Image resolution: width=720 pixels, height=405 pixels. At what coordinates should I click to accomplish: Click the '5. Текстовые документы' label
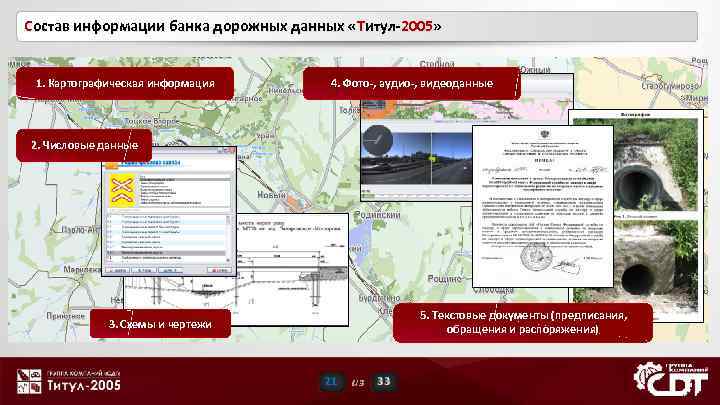coord(523,322)
